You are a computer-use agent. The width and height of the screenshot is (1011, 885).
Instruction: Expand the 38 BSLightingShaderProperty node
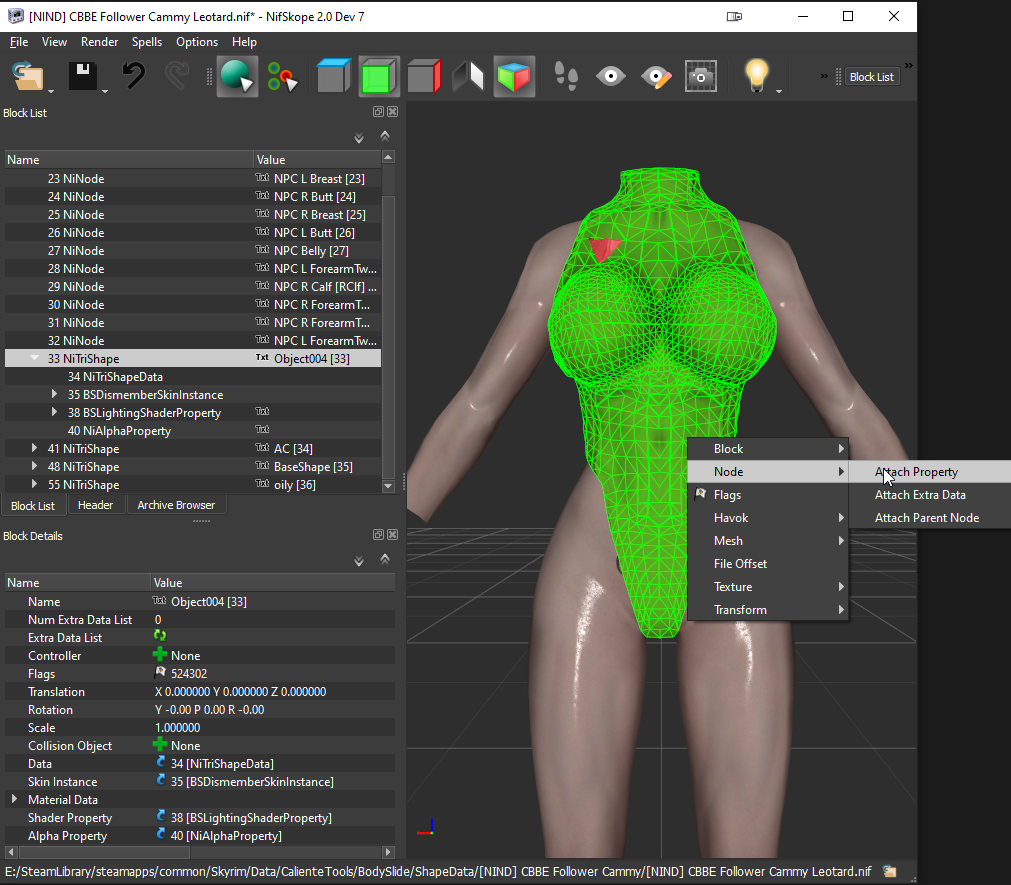point(54,412)
